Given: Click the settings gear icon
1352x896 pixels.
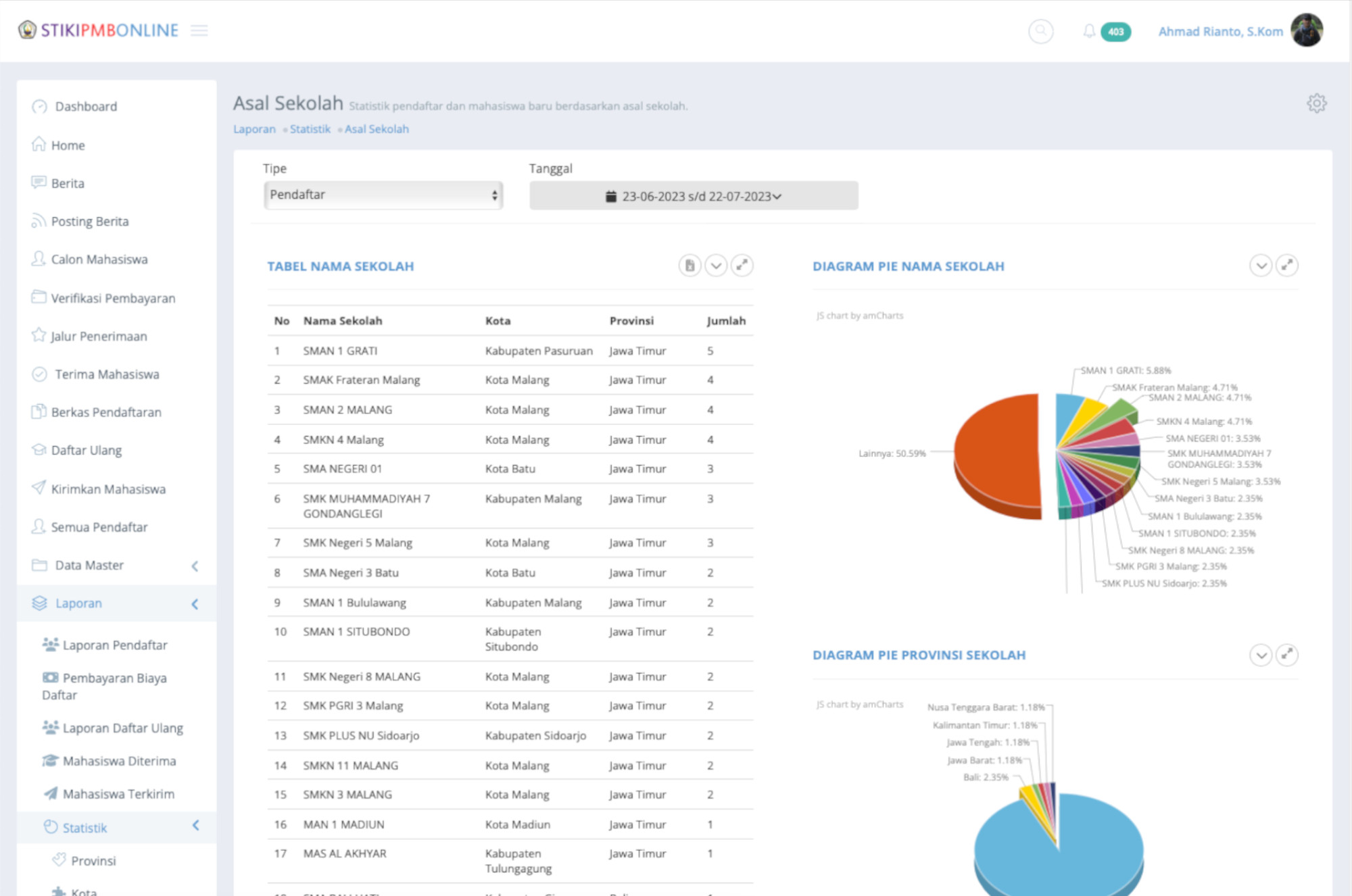Looking at the screenshot, I should (1316, 103).
